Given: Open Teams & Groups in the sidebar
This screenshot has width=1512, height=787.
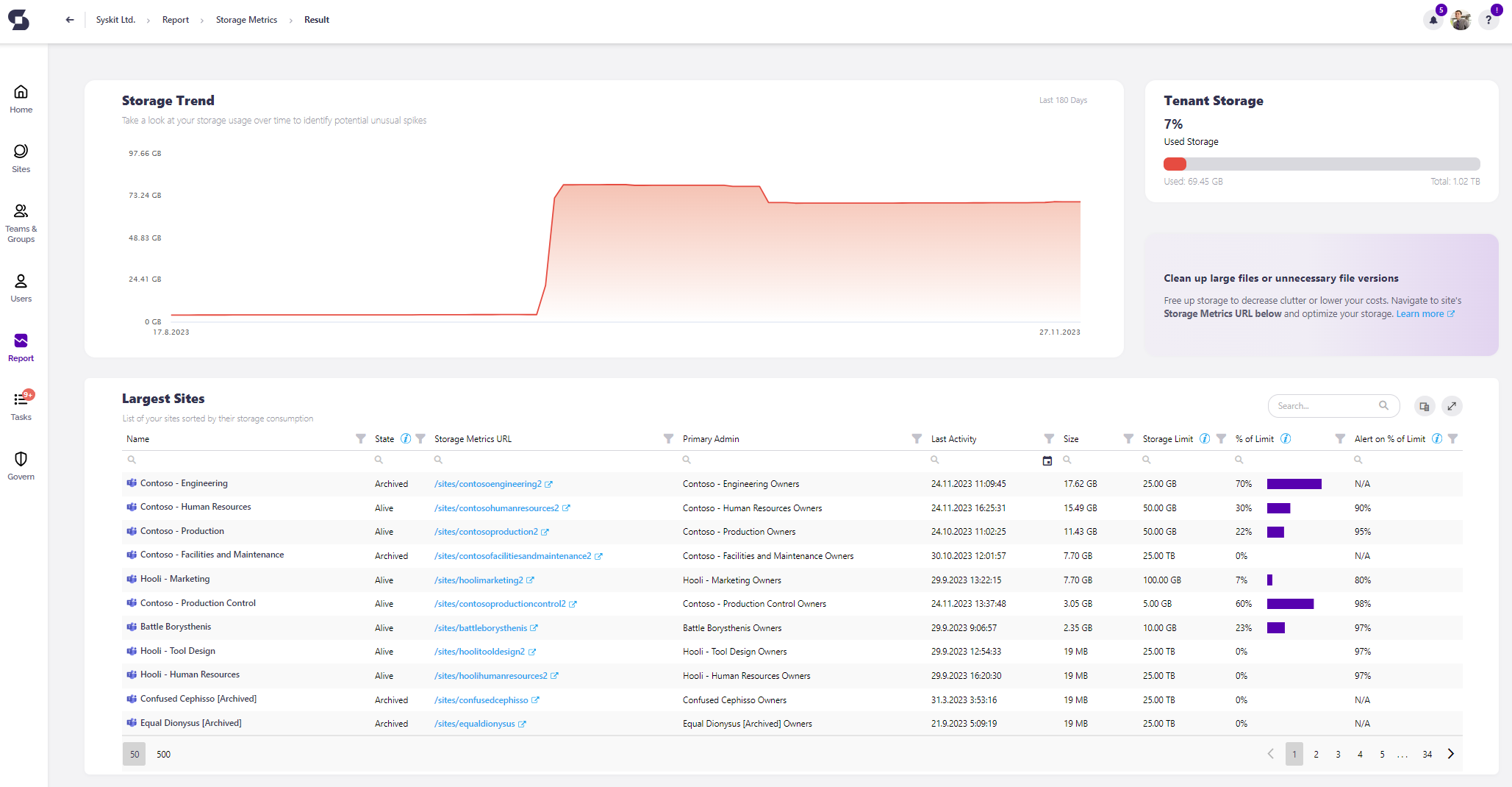Looking at the screenshot, I should point(21,224).
